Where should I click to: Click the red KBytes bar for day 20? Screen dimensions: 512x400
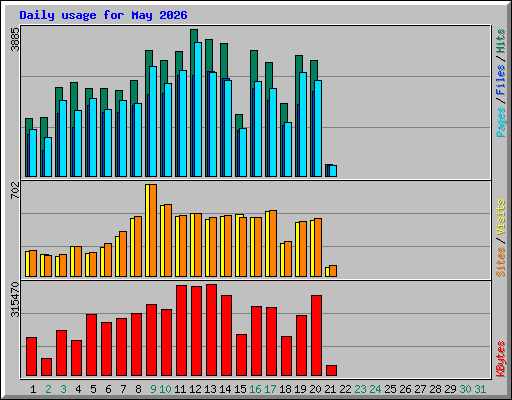pos(316,335)
